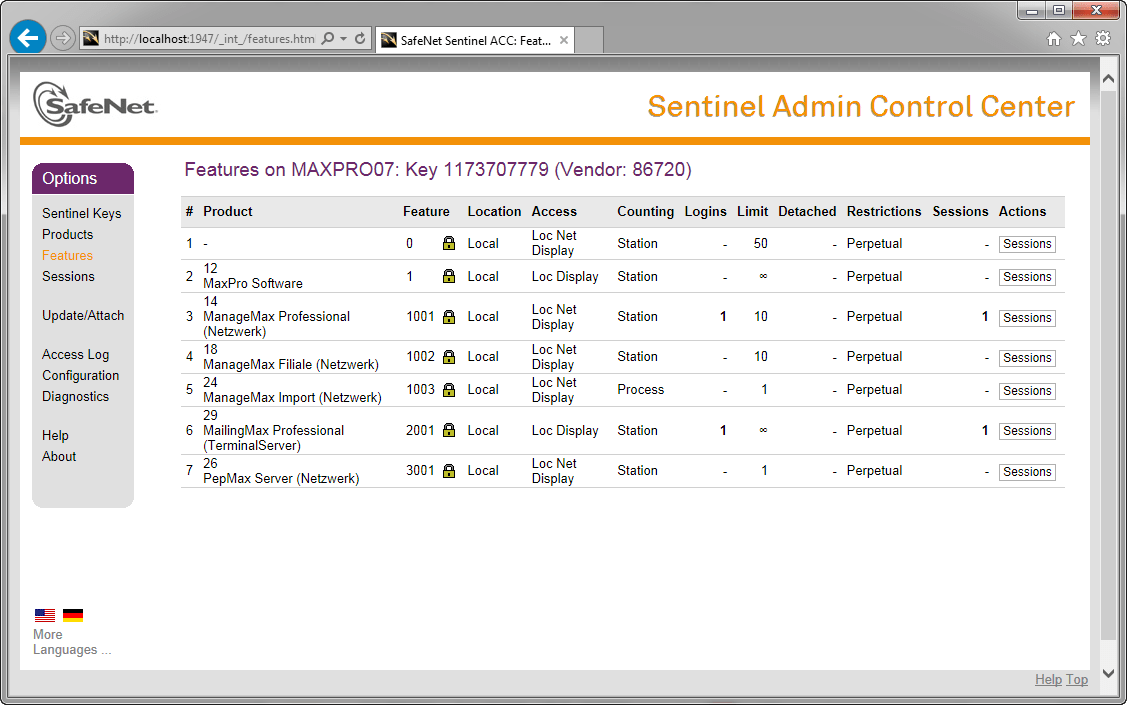Open a new blank browser tab
1127x705 pixels.
coord(589,40)
